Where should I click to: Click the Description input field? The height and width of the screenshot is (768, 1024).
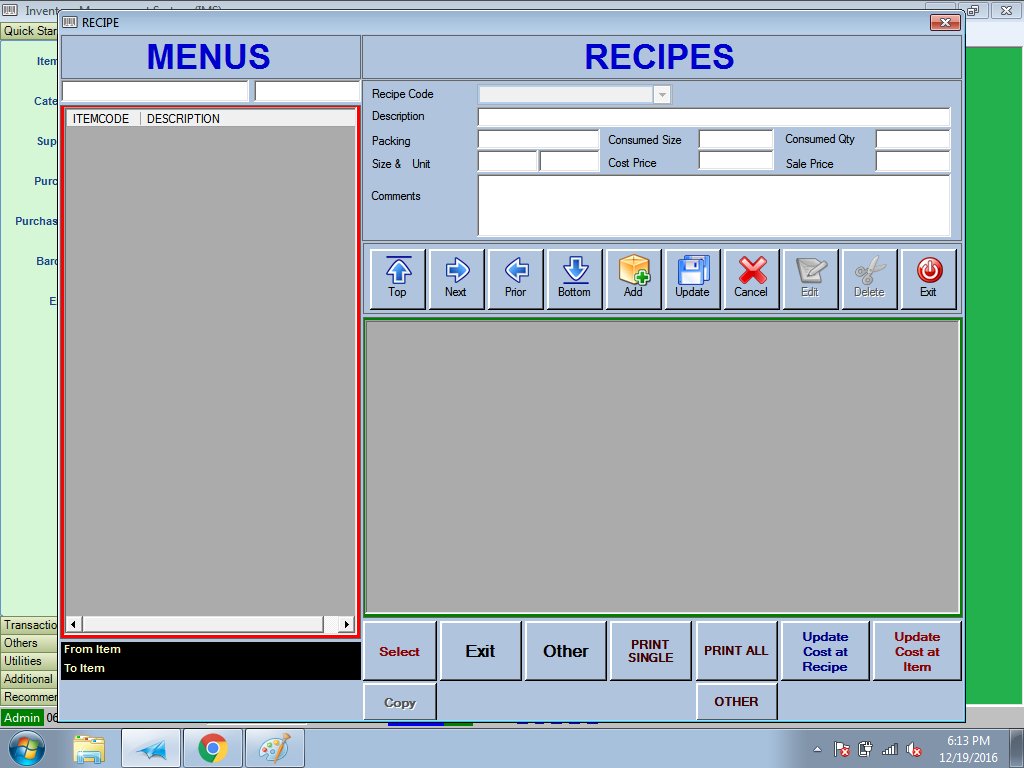tap(713, 117)
